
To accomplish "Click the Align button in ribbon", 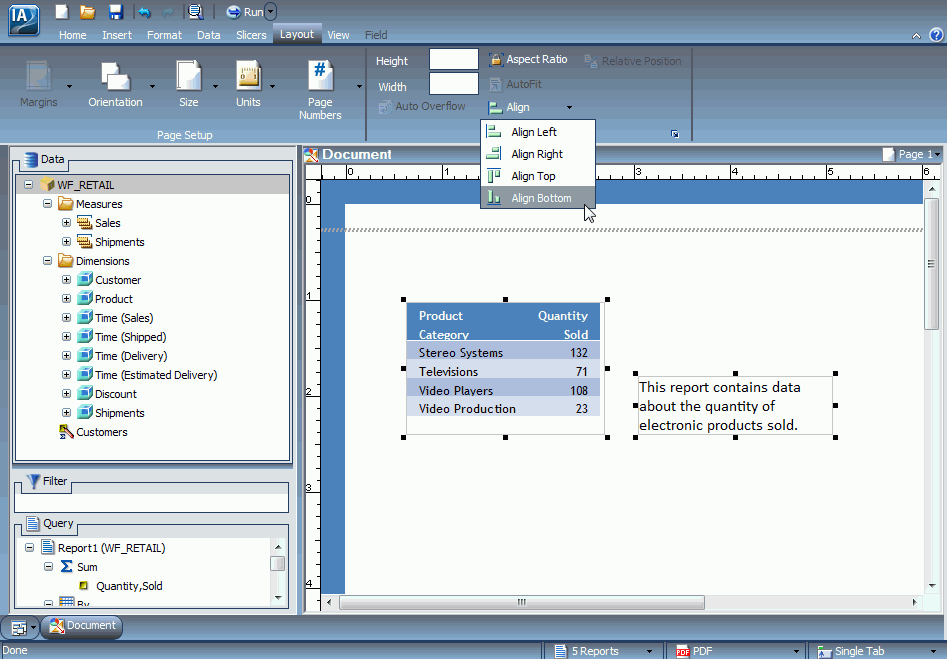I will (509, 108).
